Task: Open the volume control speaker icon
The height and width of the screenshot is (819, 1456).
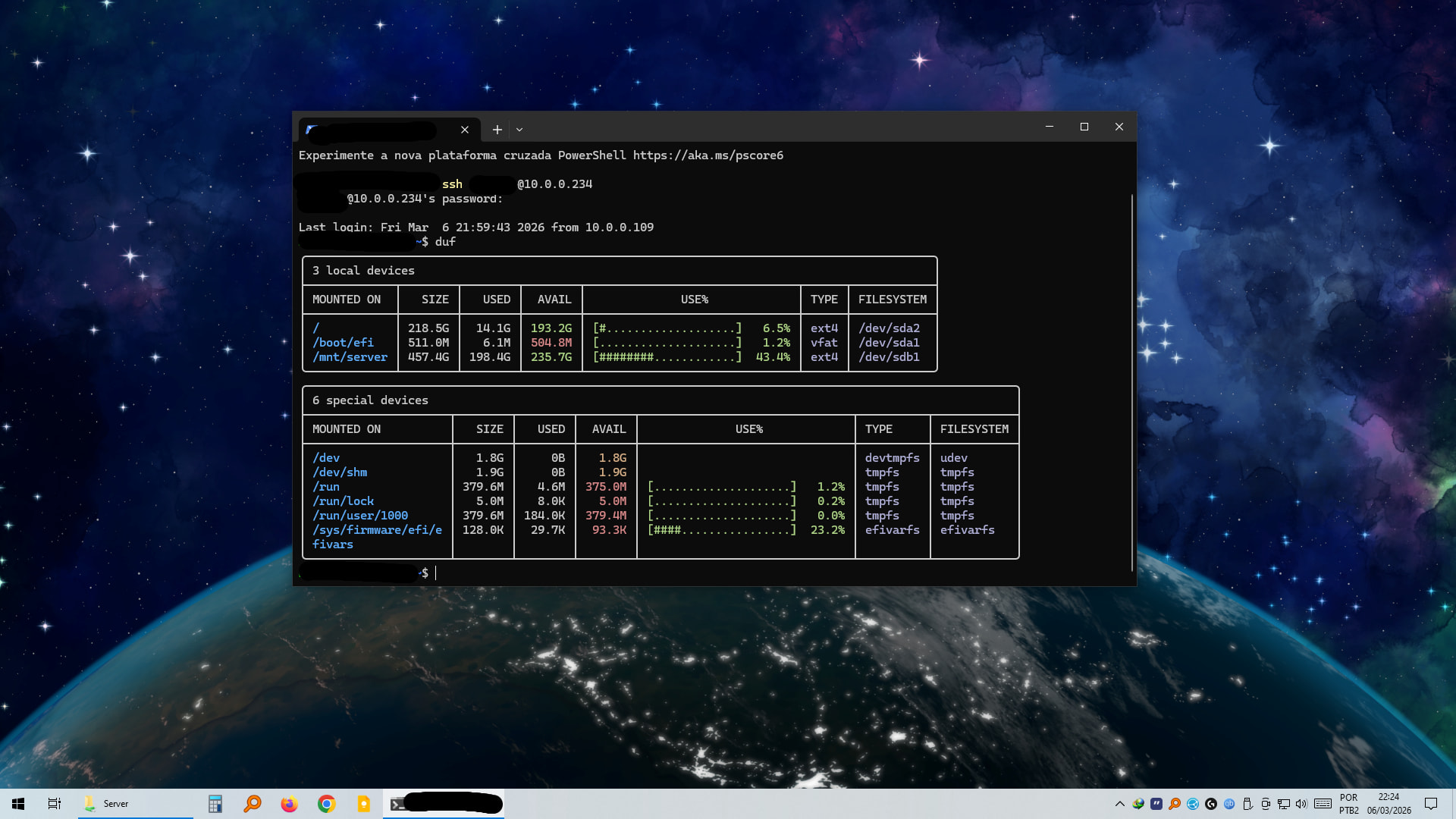Action: 1302,804
